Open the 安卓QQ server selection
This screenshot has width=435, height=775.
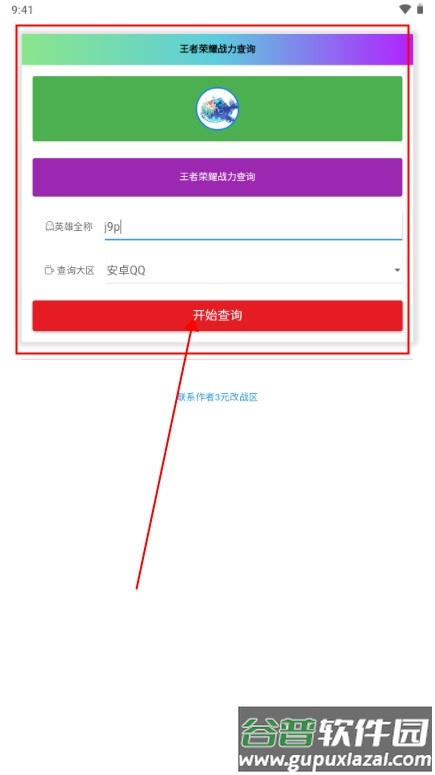pyautogui.click(x=254, y=270)
